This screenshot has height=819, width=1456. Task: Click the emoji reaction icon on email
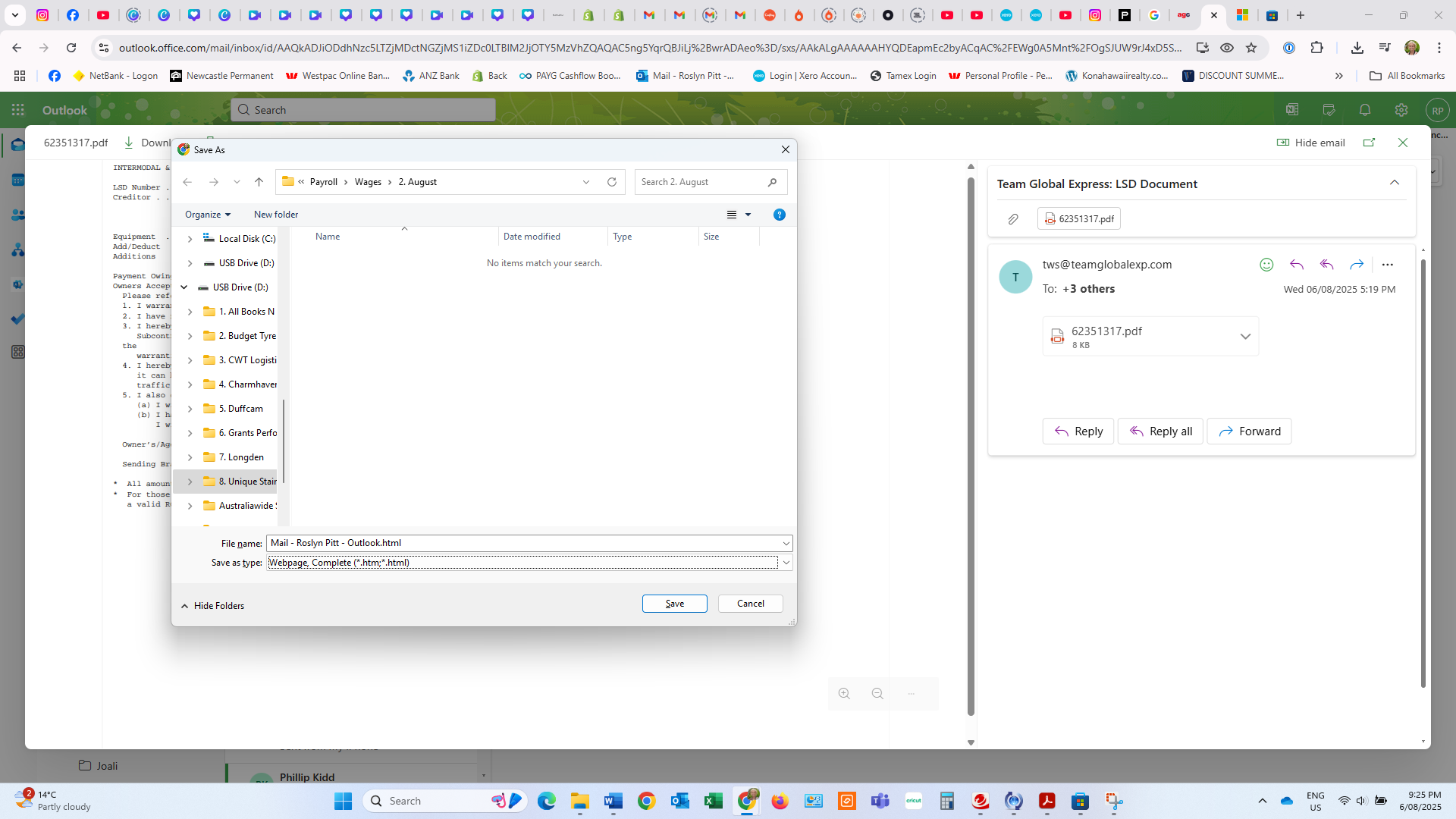1266,265
